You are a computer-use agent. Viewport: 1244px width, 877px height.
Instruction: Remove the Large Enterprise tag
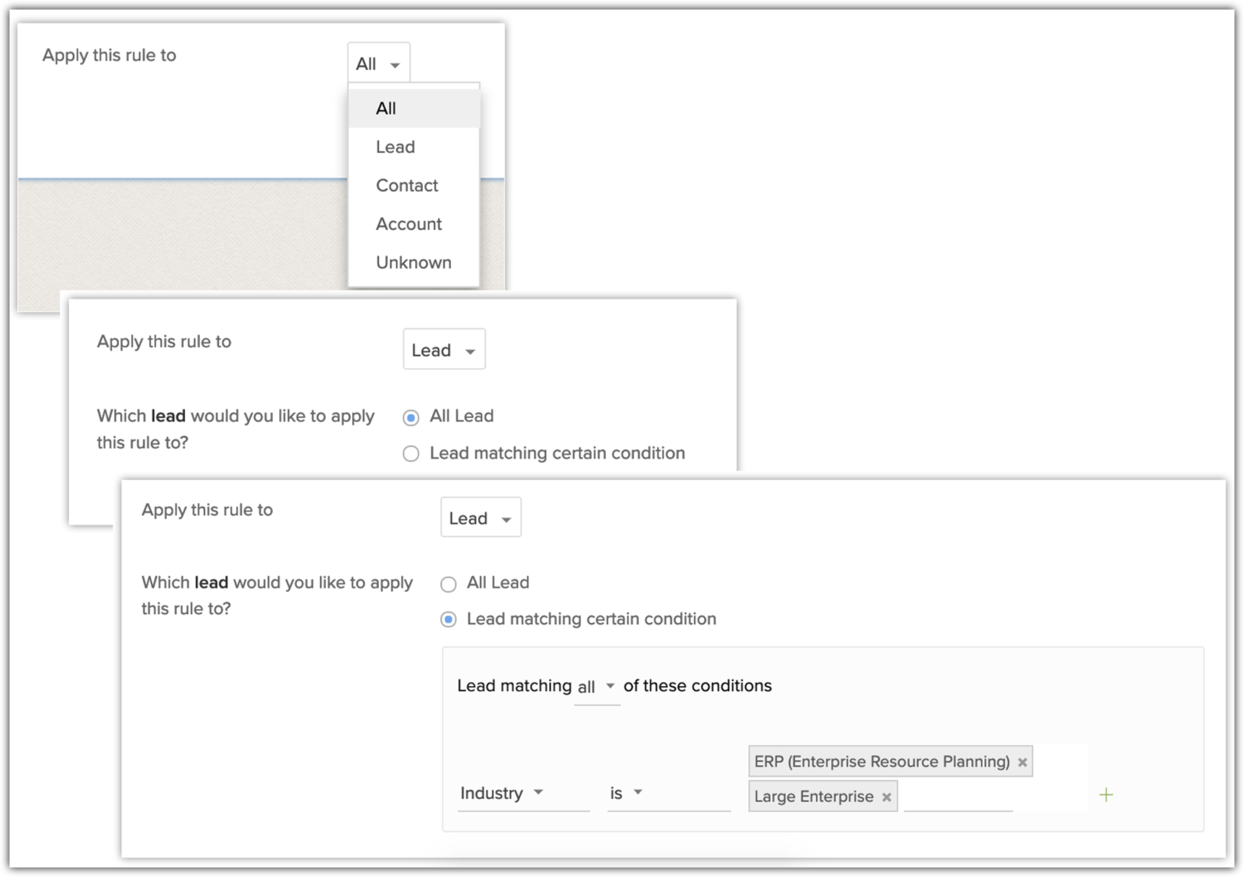tap(886, 797)
